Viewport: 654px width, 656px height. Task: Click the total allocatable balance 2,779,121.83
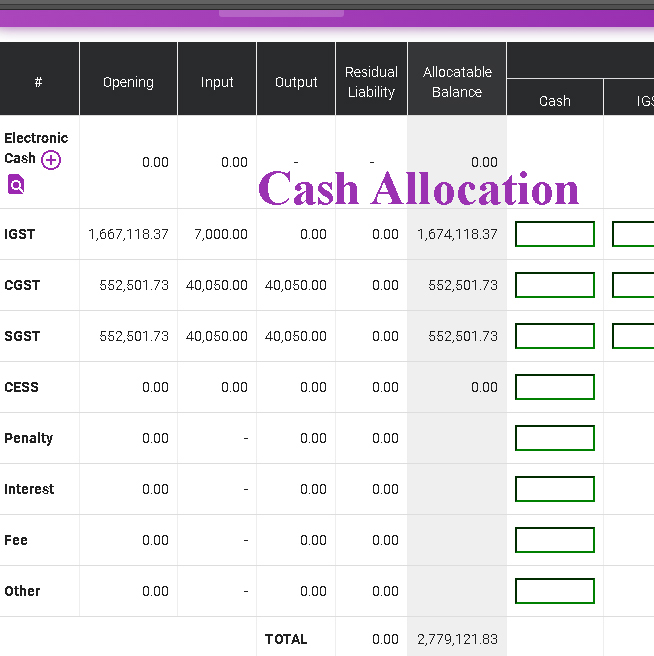457,639
